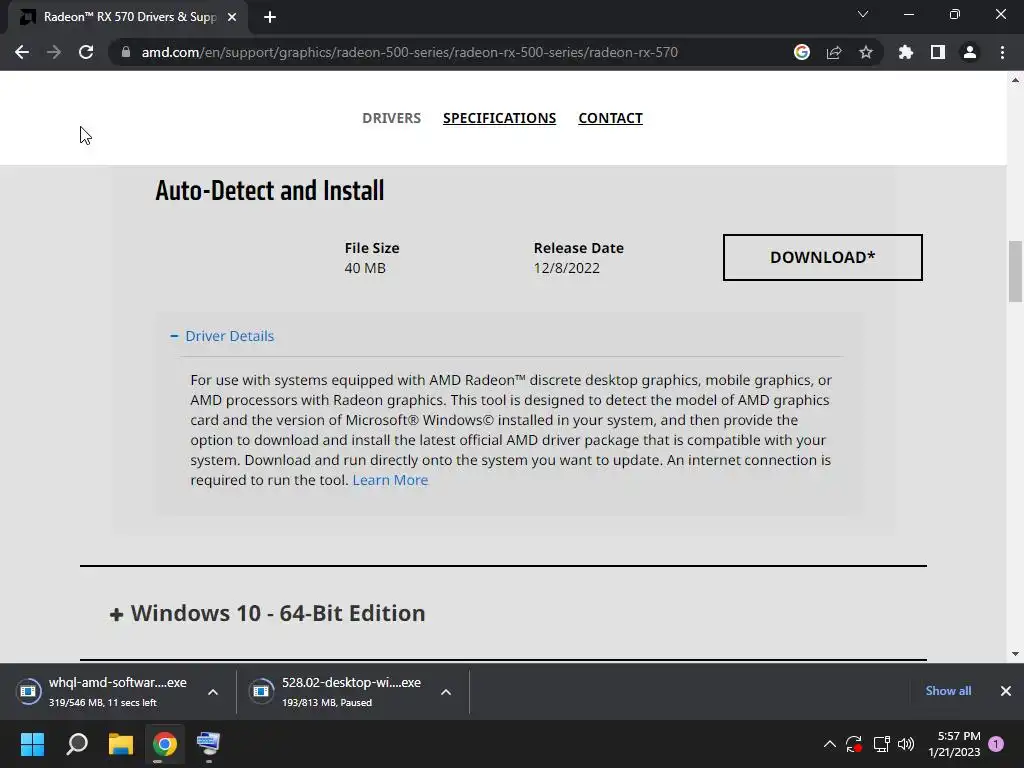The image size is (1024, 768).
Task: Click the site lock icon in address bar
Action: [x=125, y=52]
